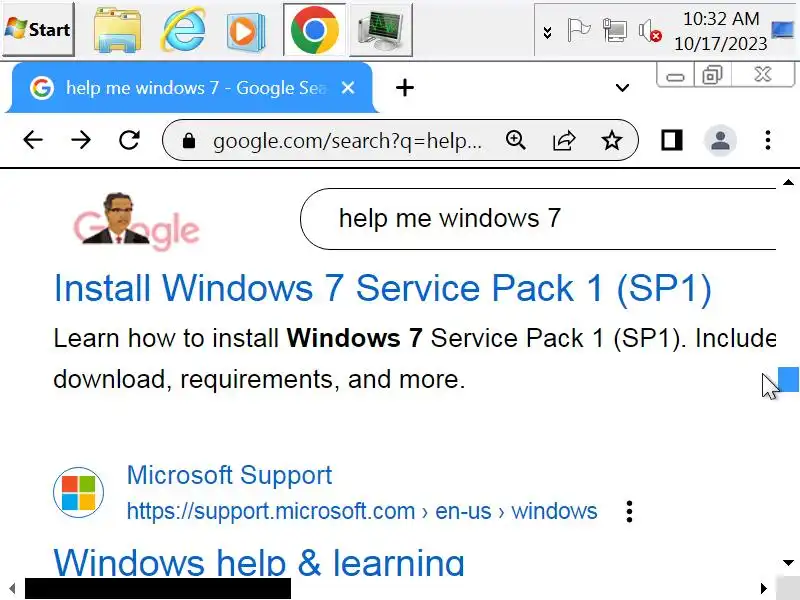Bookmark this page with the star icon
The height and width of the screenshot is (600, 800).
coord(612,140)
